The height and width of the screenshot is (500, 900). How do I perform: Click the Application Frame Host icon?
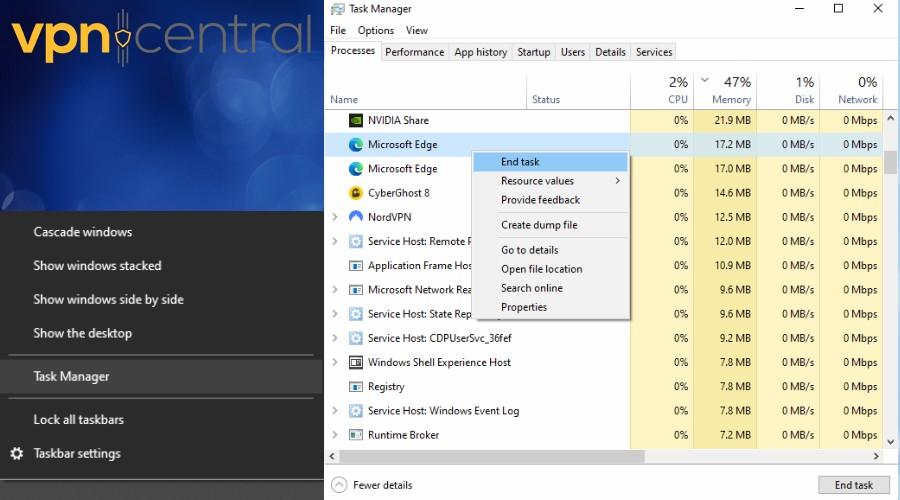click(356, 266)
